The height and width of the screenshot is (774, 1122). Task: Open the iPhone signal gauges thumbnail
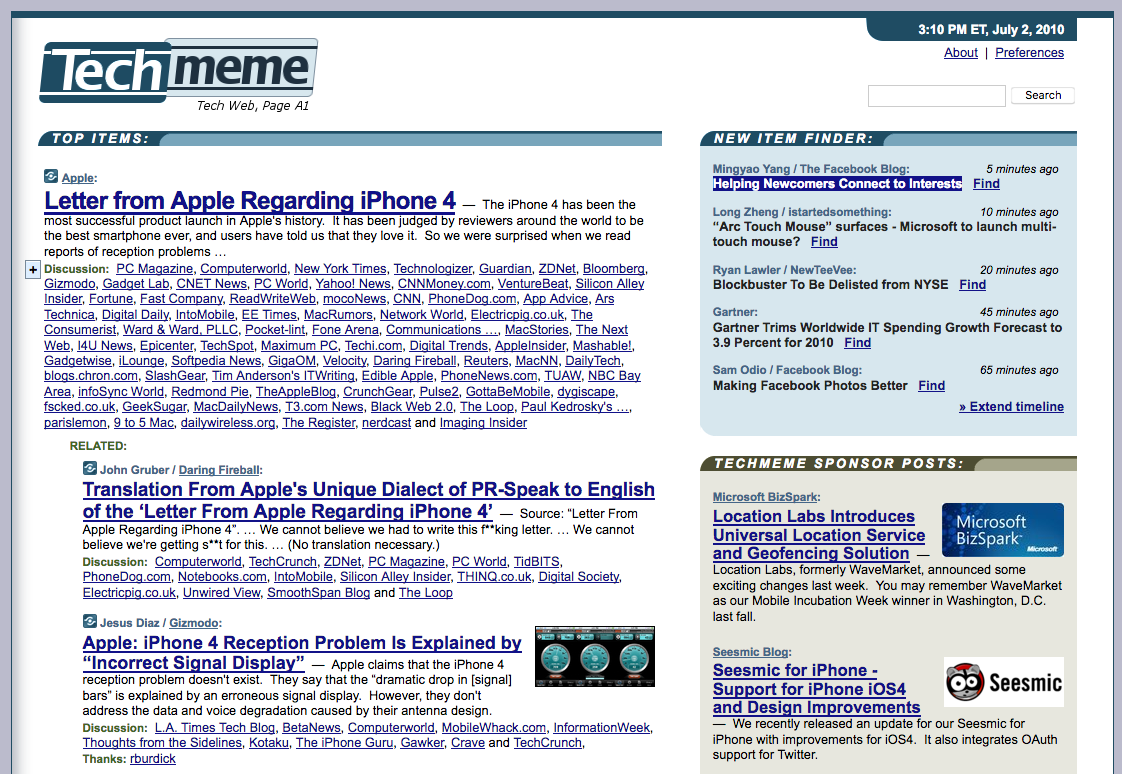tap(595, 657)
